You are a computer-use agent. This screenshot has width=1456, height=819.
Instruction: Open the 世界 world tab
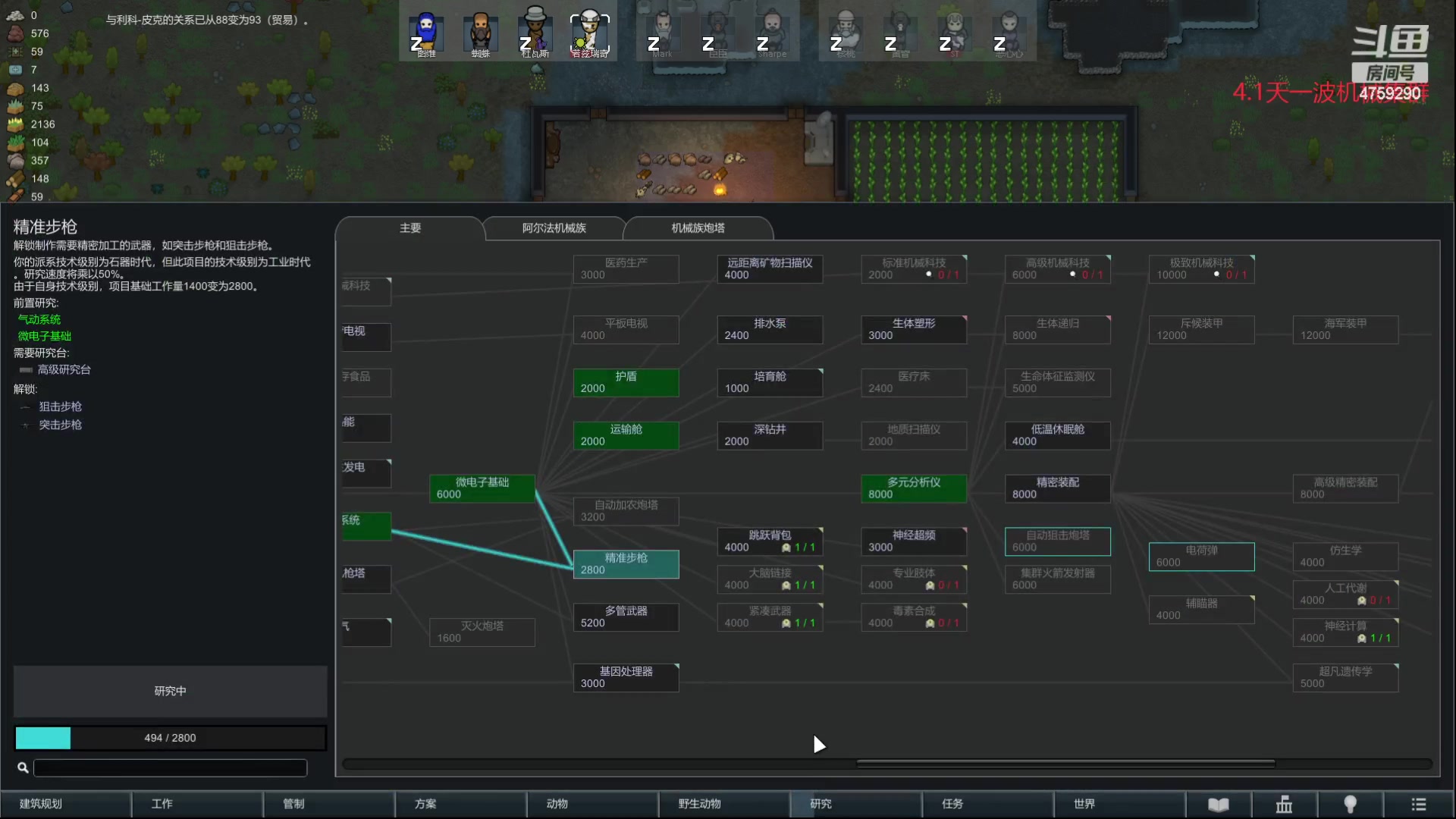[1119, 805]
